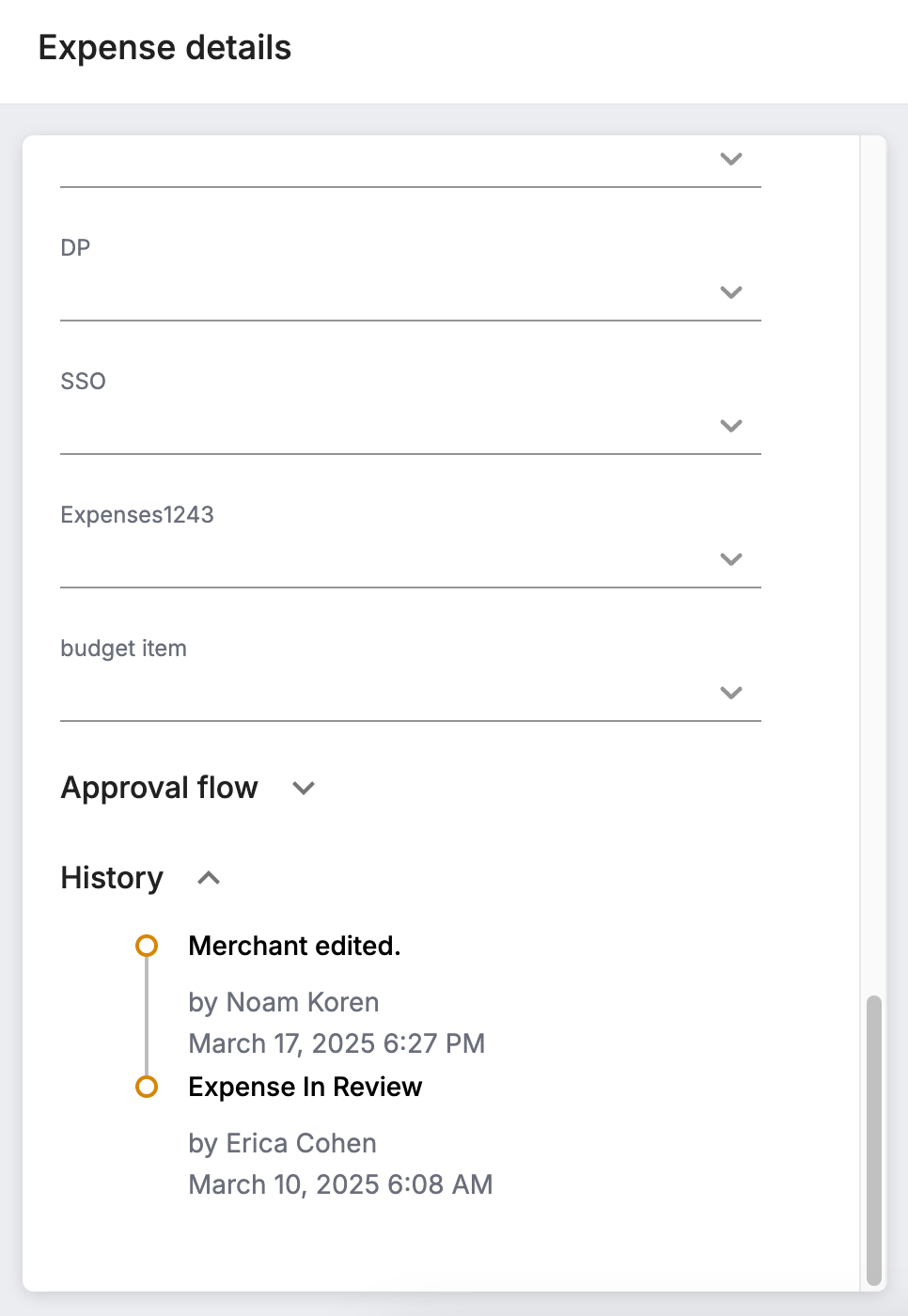Expand the Approval flow section chevron
Viewport: 908px width, 1316px height.
pyautogui.click(x=304, y=788)
